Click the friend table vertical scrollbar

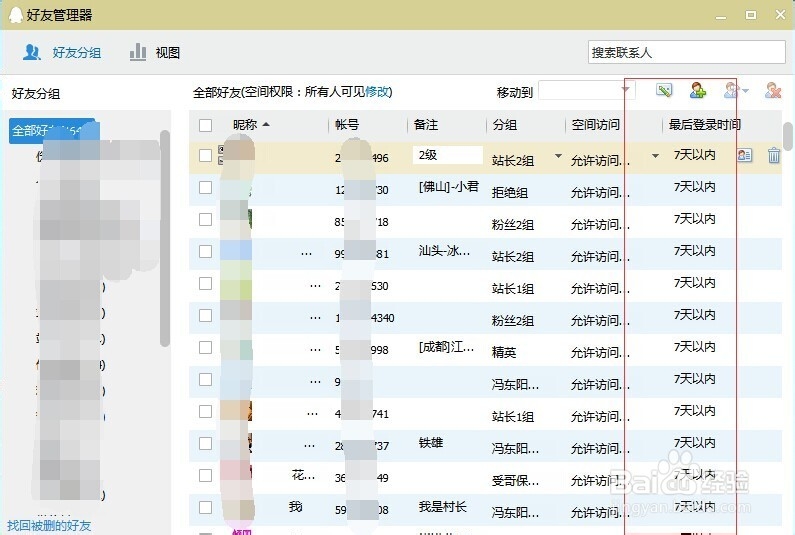(x=787, y=136)
